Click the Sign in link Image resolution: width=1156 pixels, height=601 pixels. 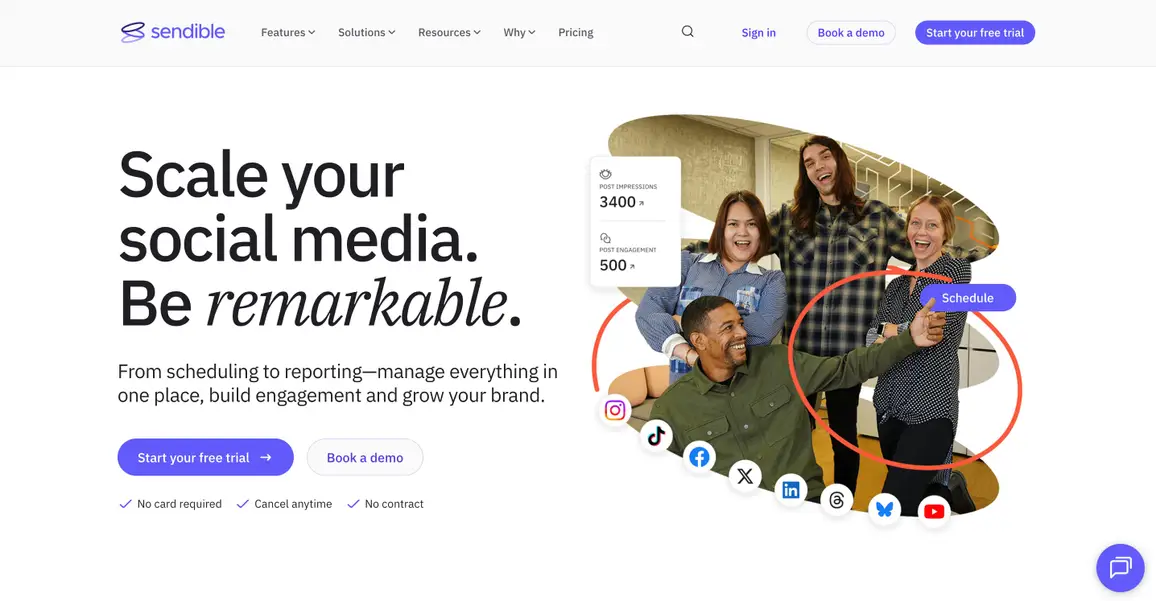tap(759, 32)
